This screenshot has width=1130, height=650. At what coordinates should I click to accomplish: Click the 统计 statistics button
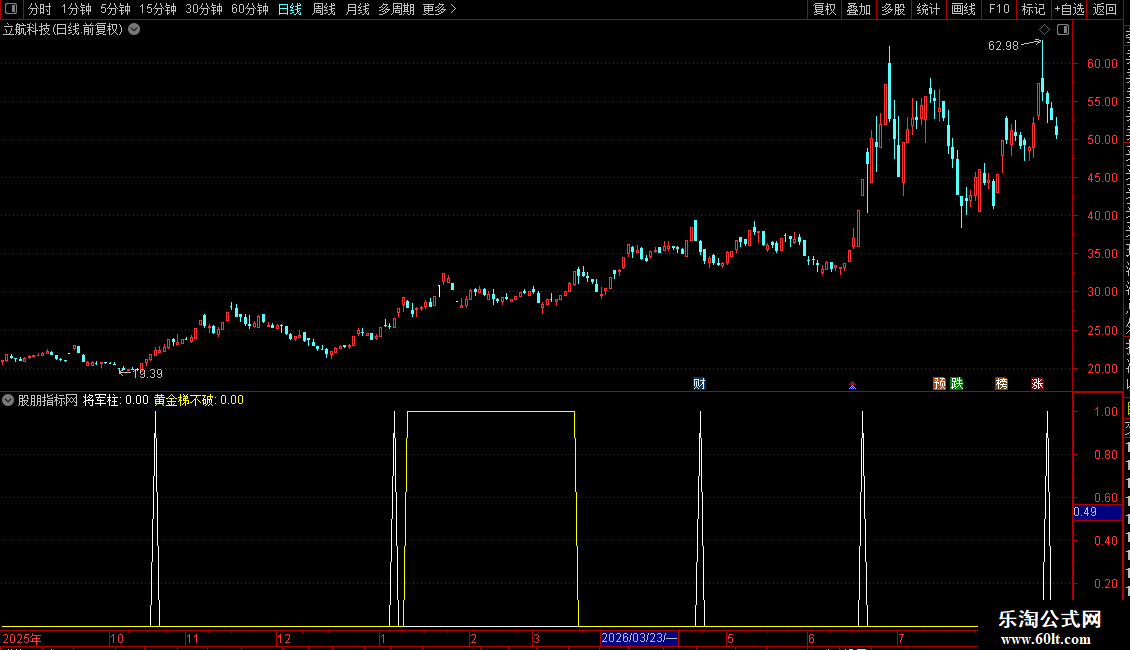coord(927,9)
